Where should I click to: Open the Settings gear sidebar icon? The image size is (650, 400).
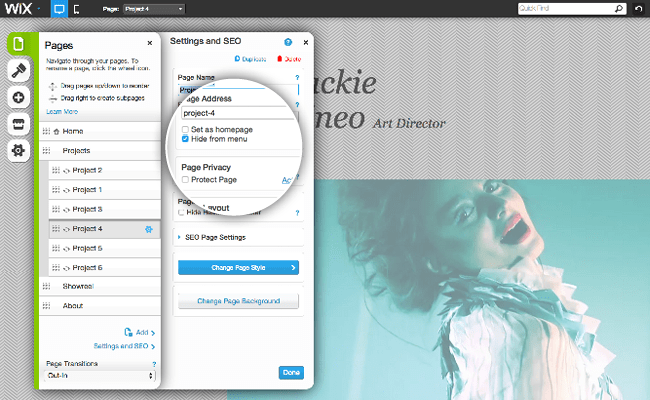coord(18,150)
